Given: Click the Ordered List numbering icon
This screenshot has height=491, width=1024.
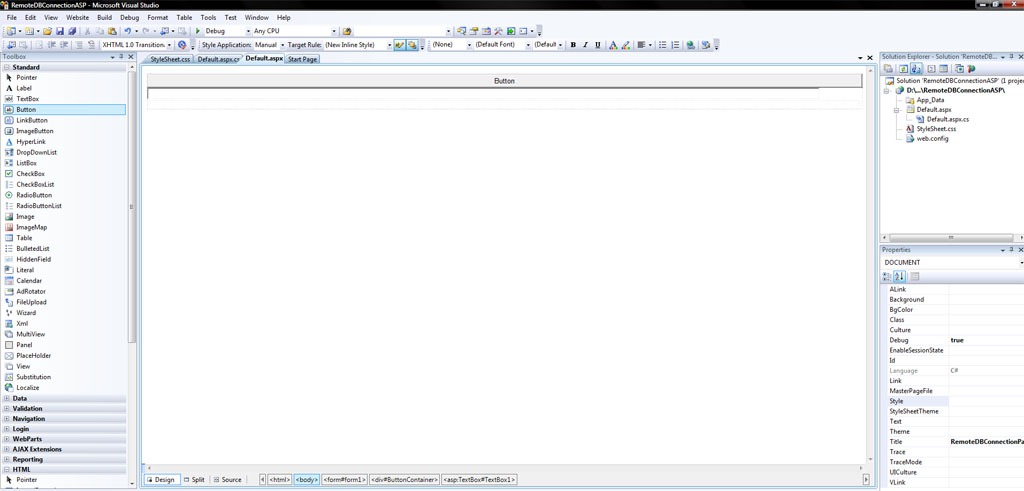Looking at the screenshot, I should pyautogui.click(x=675, y=45).
